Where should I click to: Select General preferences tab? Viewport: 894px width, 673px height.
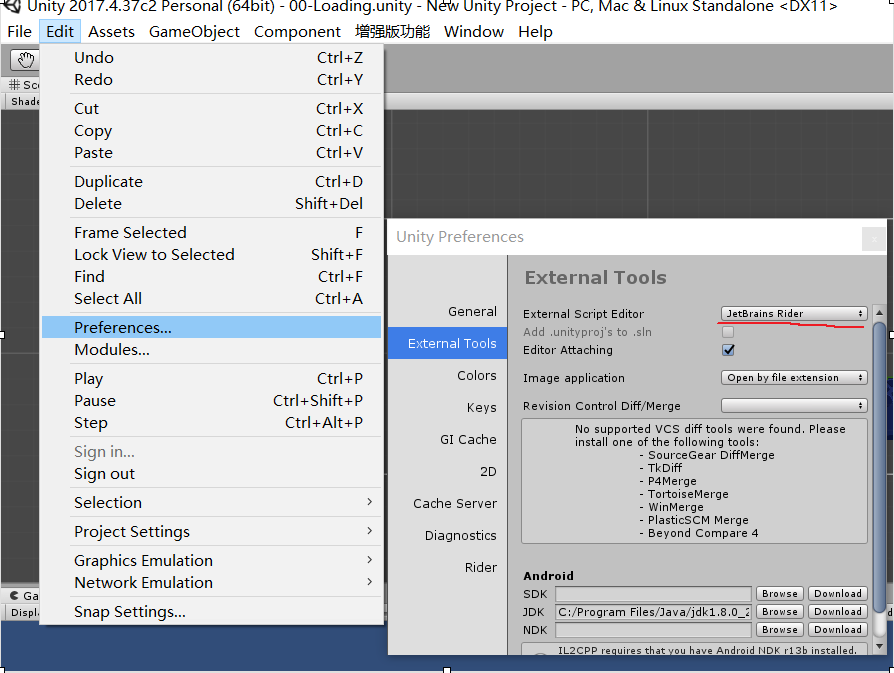[x=448, y=311]
